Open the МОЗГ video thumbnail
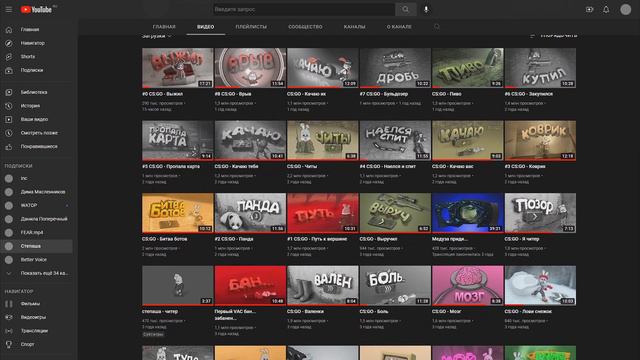 (468, 285)
